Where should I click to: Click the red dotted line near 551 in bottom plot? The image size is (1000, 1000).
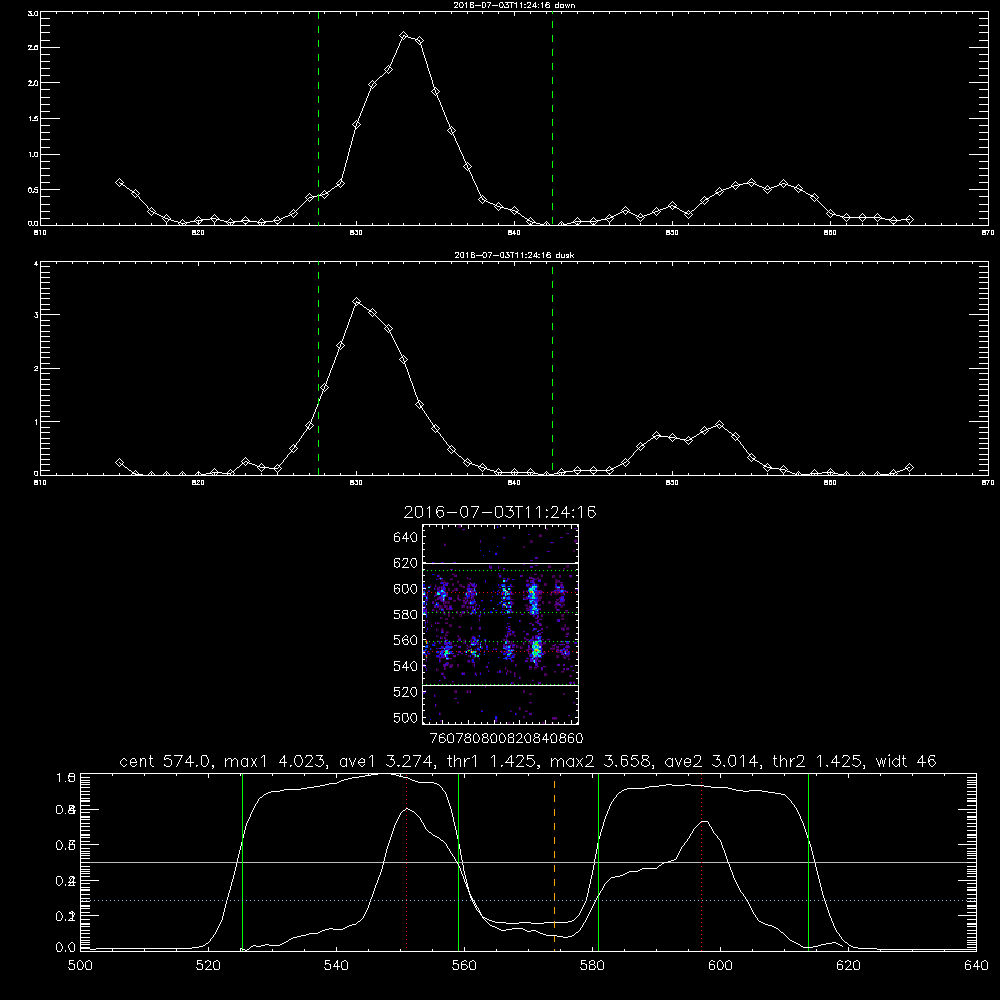pyautogui.click(x=406, y=861)
